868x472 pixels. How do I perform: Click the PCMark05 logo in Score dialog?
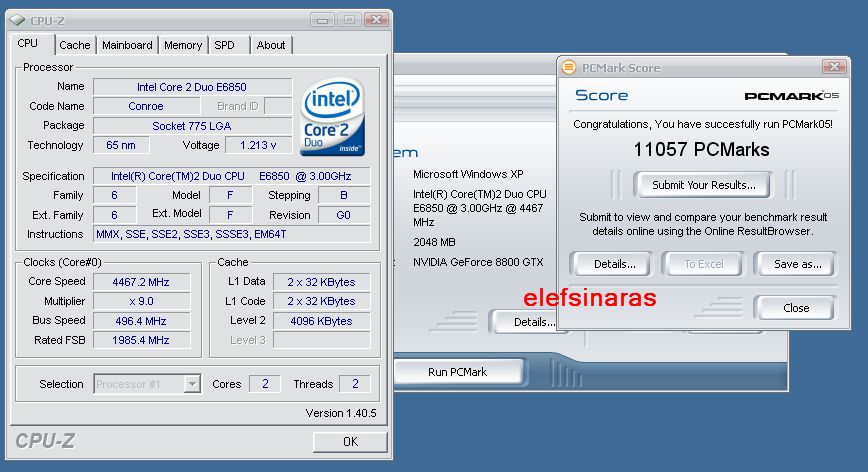pos(792,95)
